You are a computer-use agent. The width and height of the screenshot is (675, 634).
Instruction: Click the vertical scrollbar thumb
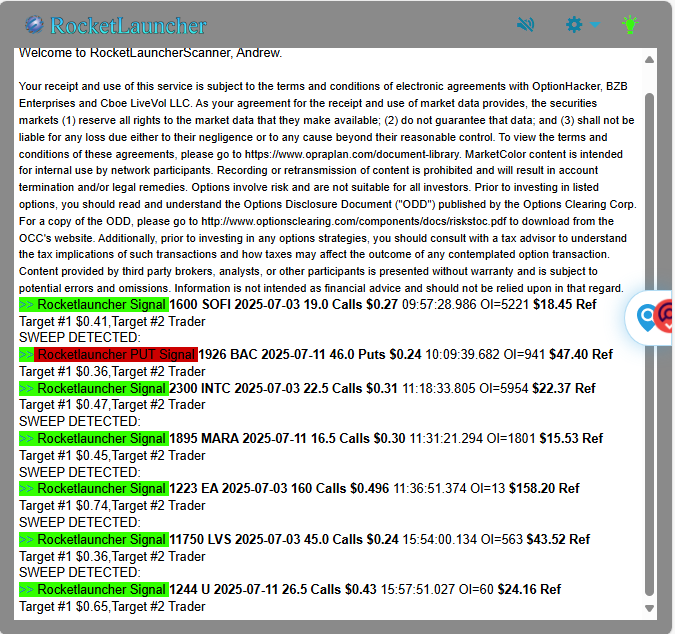(x=650, y=344)
